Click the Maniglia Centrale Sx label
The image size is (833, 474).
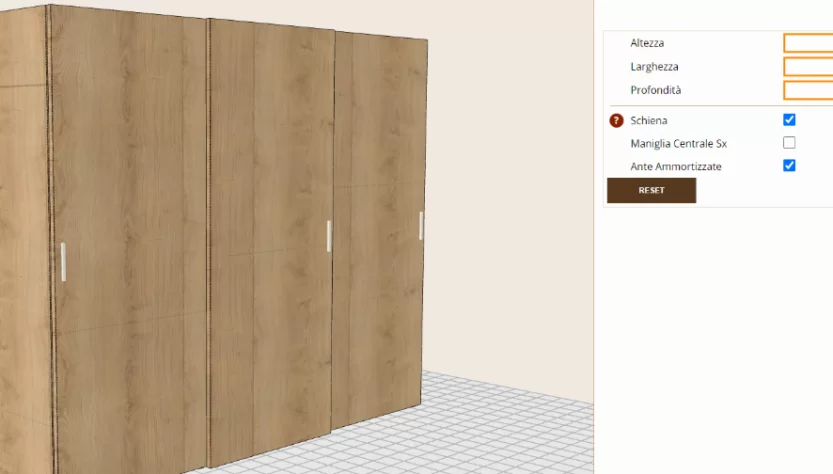pos(678,143)
